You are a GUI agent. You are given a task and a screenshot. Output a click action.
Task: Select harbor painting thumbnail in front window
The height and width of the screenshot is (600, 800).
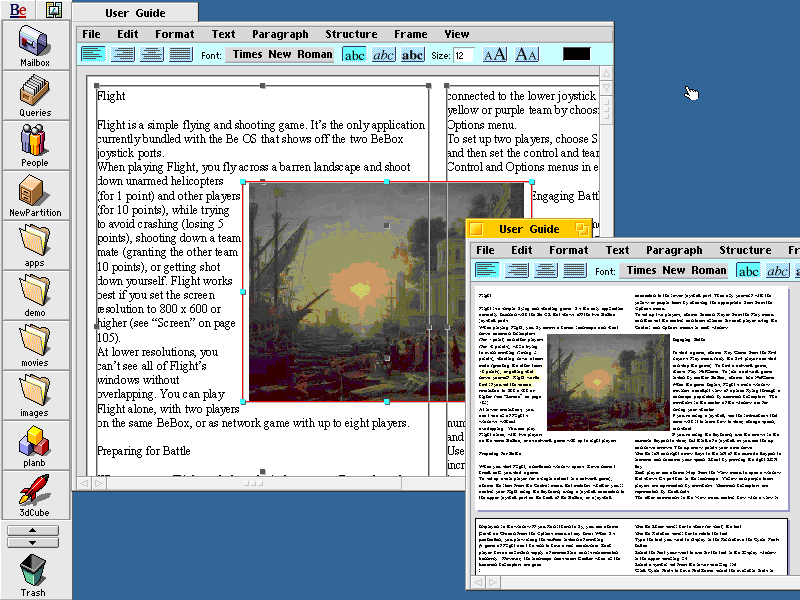(608, 382)
